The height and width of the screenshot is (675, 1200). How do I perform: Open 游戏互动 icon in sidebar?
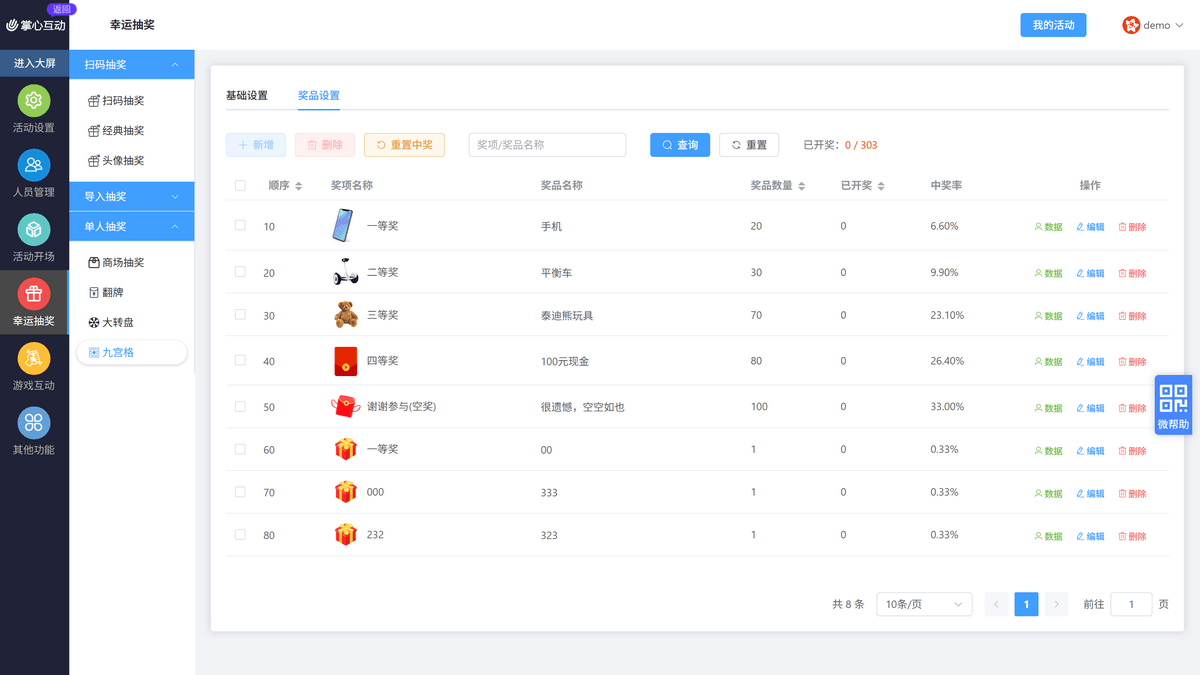click(x=34, y=358)
